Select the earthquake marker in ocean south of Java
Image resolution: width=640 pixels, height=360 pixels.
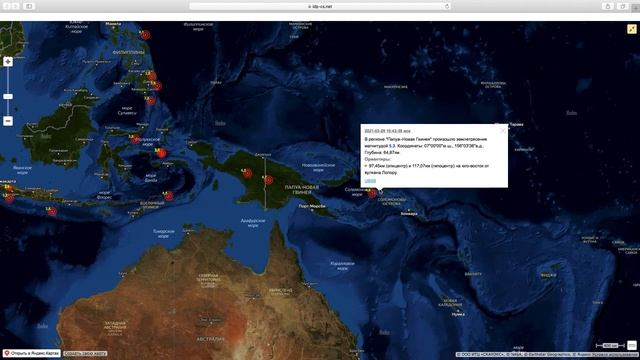pyautogui.click(x=52, y=211)
